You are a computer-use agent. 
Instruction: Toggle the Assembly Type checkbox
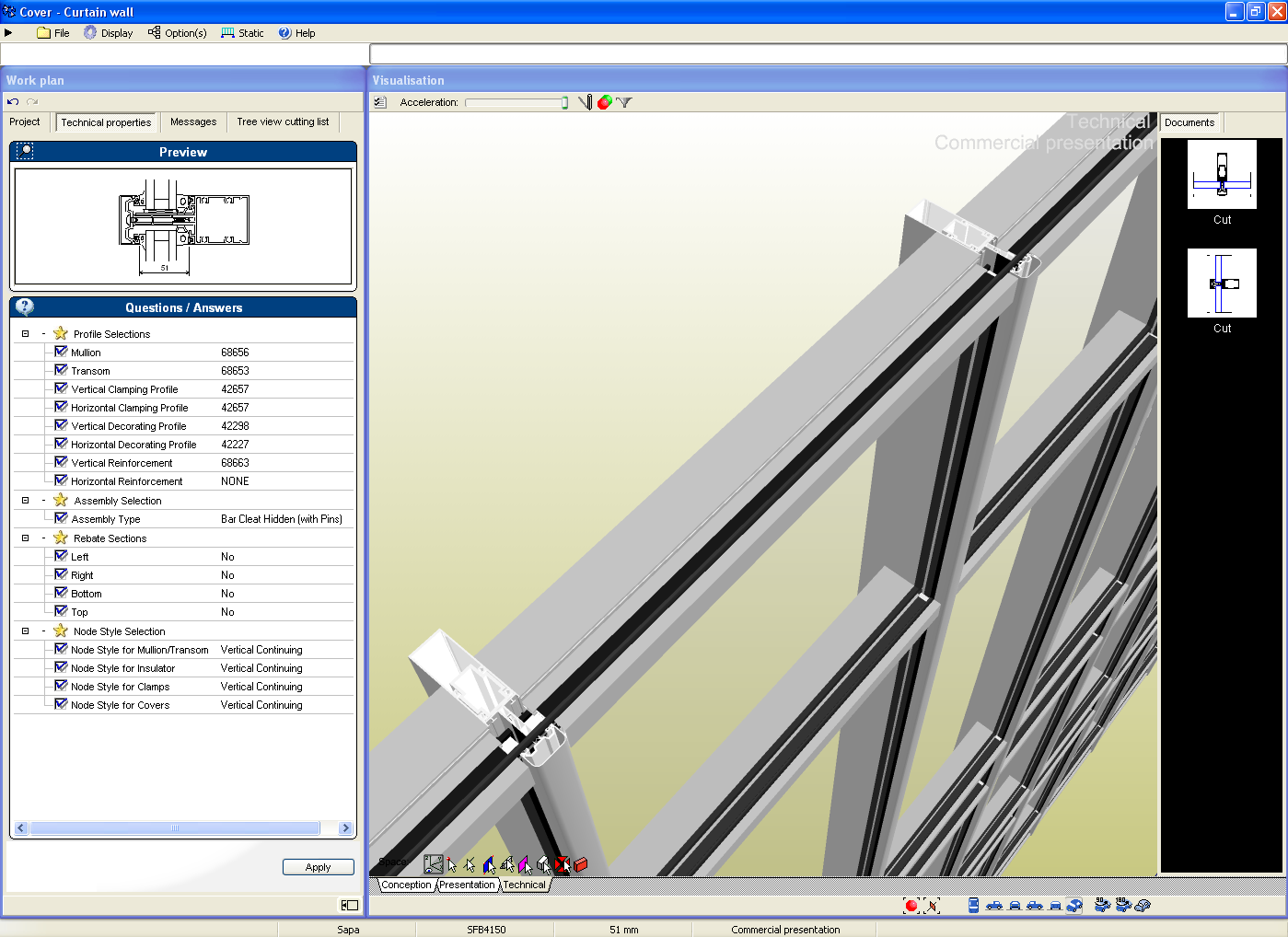point(61,518)
